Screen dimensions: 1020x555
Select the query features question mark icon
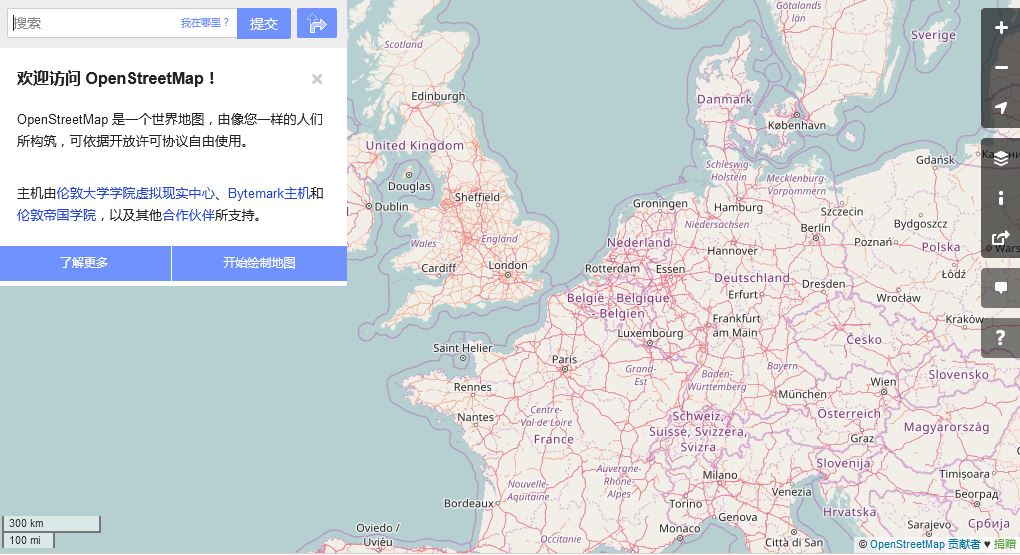pyautogui.click(x=1000, y=338)
